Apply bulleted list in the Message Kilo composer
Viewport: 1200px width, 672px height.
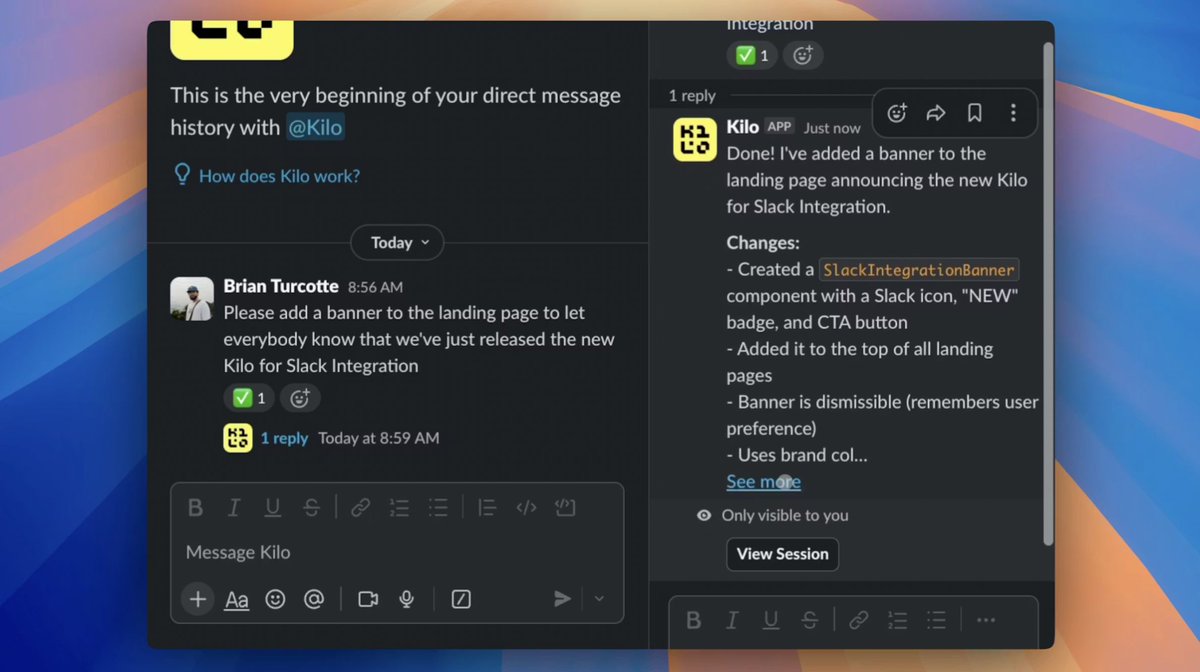tap(437, 508)
